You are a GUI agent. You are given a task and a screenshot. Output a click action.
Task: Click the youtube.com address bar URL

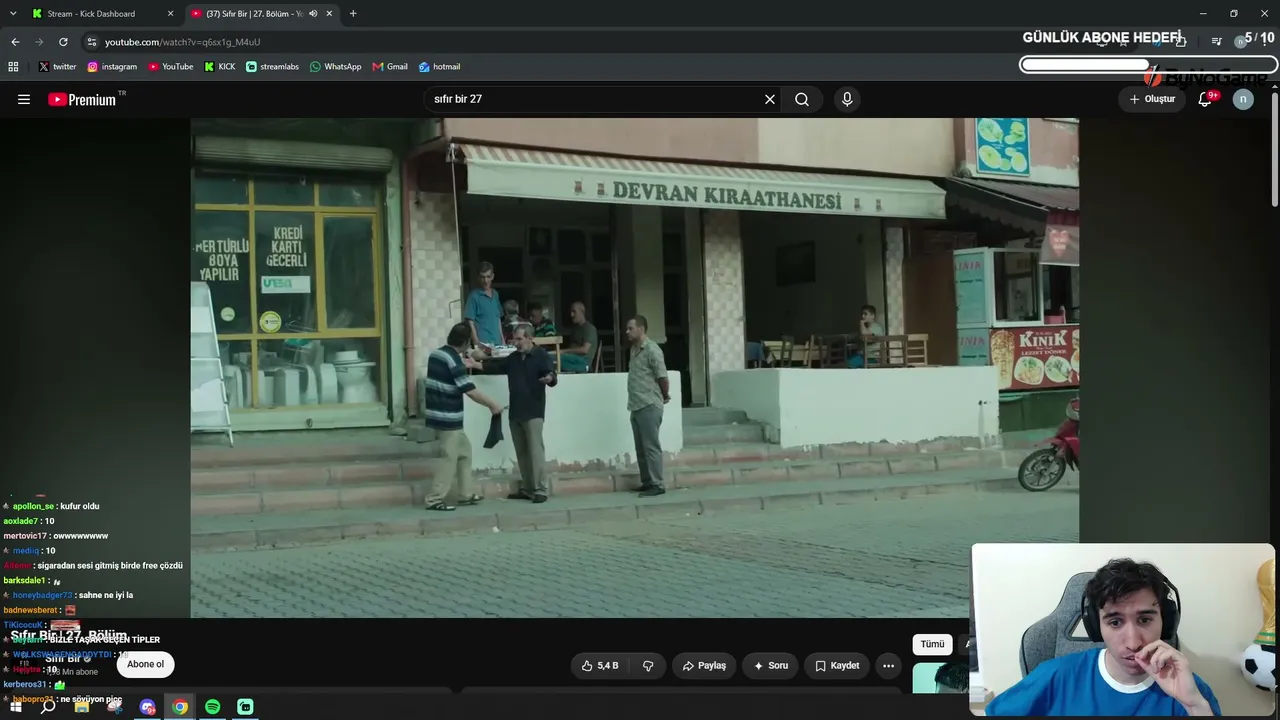pyautogui.click(x=182, y=42)
